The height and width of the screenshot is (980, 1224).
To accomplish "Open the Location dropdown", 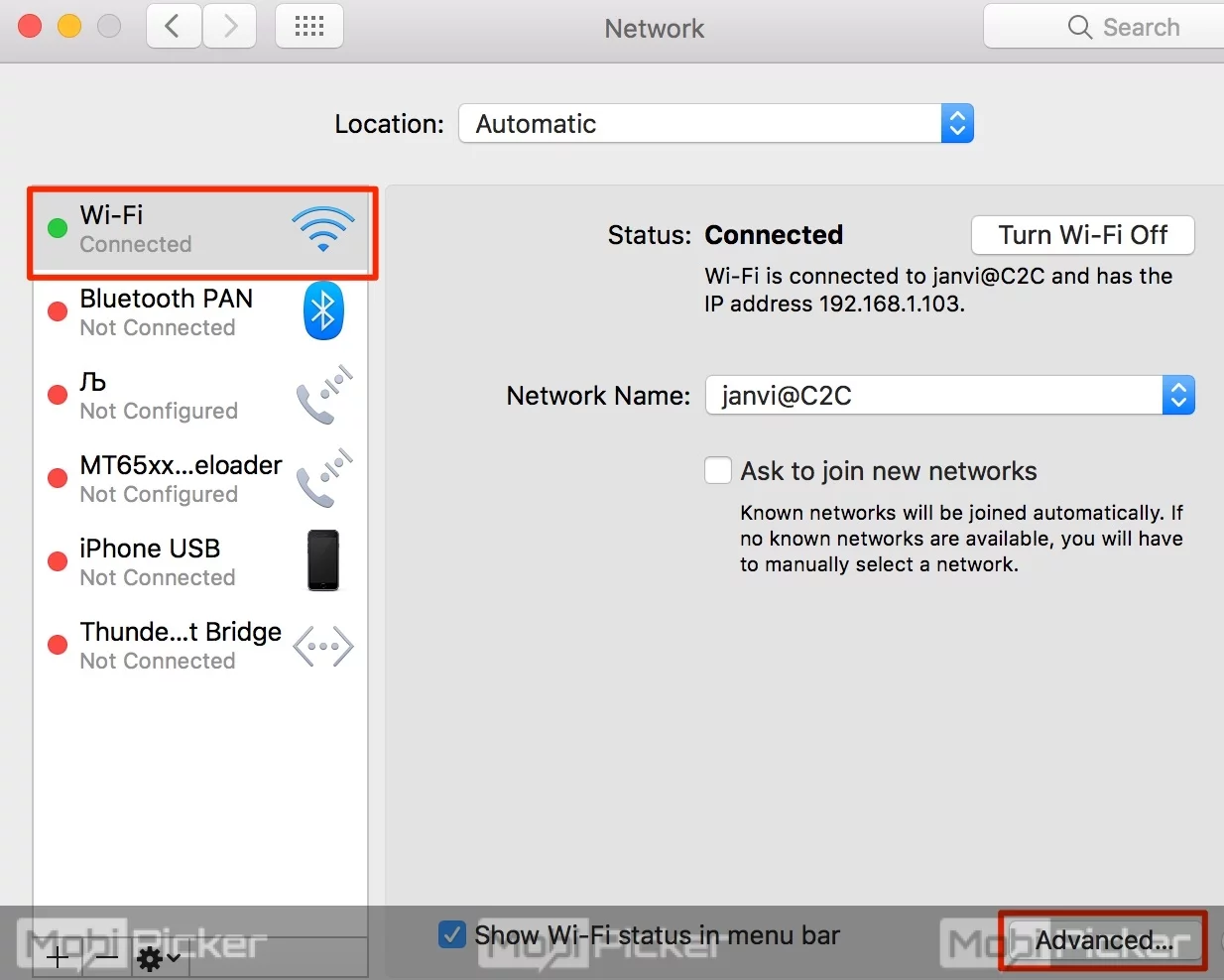I will click(716, 124).
